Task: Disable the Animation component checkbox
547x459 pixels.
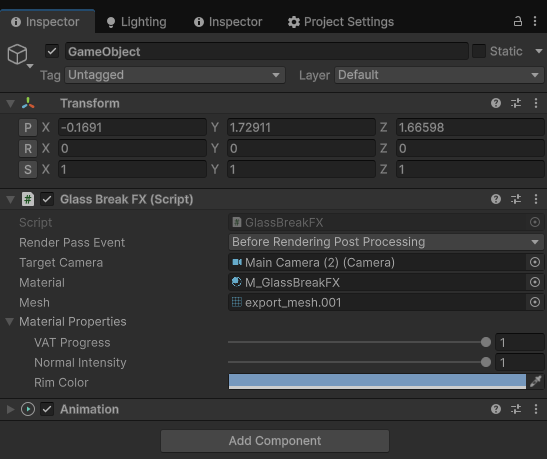Action: [47, 409]
